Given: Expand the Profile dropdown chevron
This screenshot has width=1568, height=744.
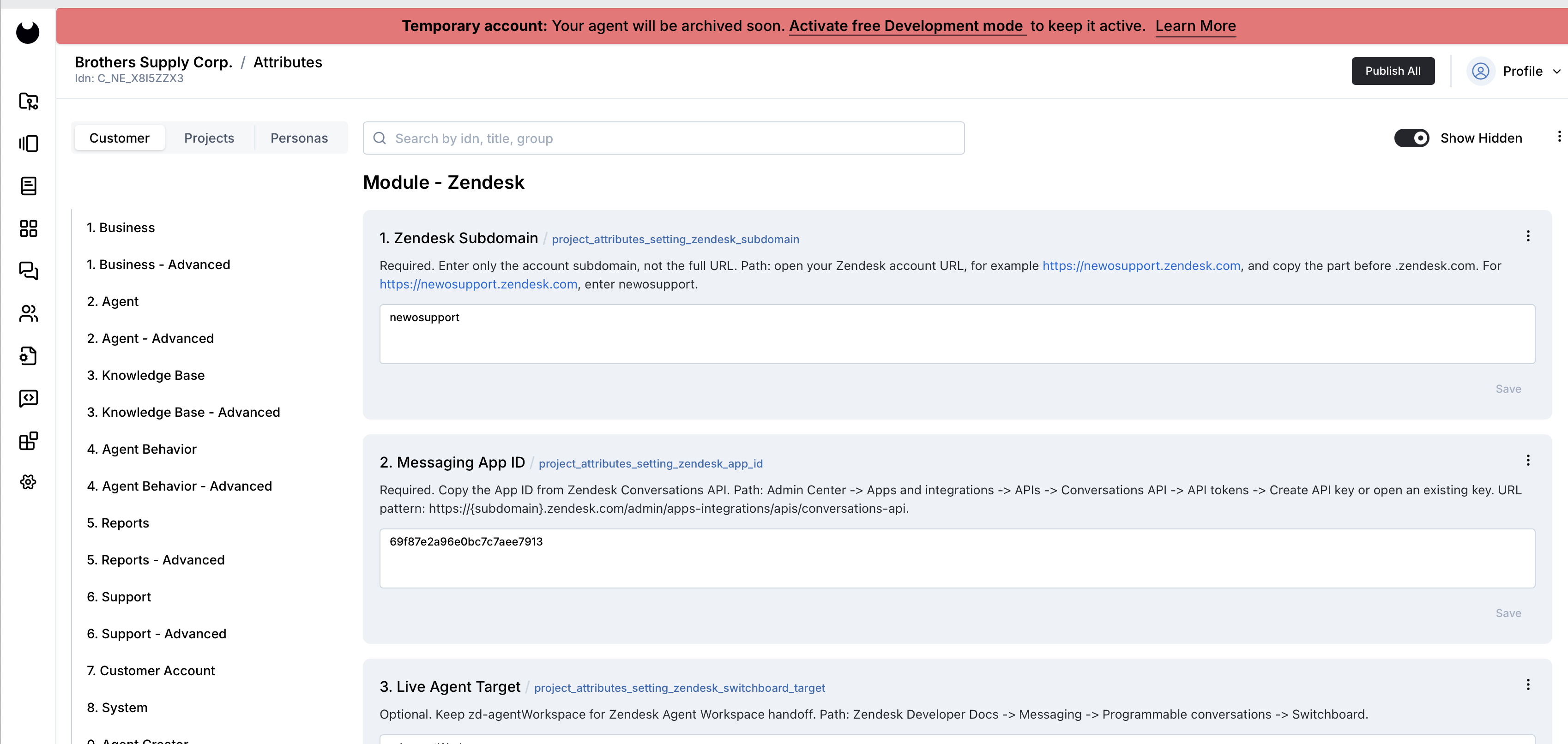Looking at the screenshot, I should pos(1557,72).
